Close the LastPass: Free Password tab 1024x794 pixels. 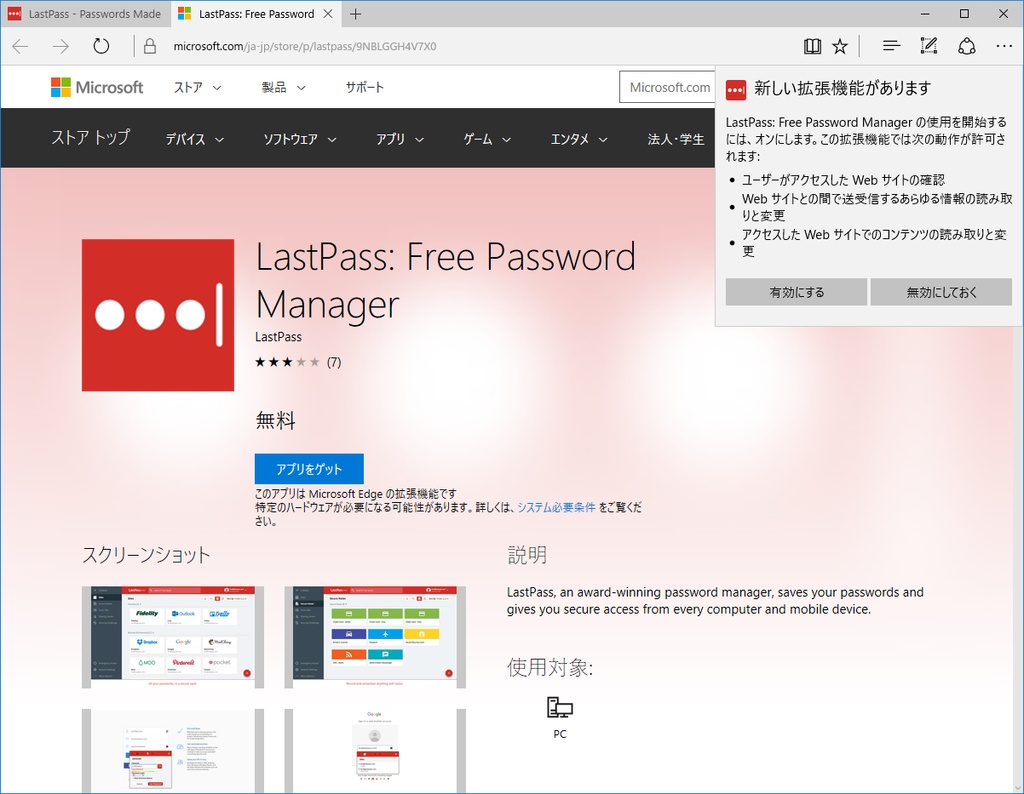point(328,14)
